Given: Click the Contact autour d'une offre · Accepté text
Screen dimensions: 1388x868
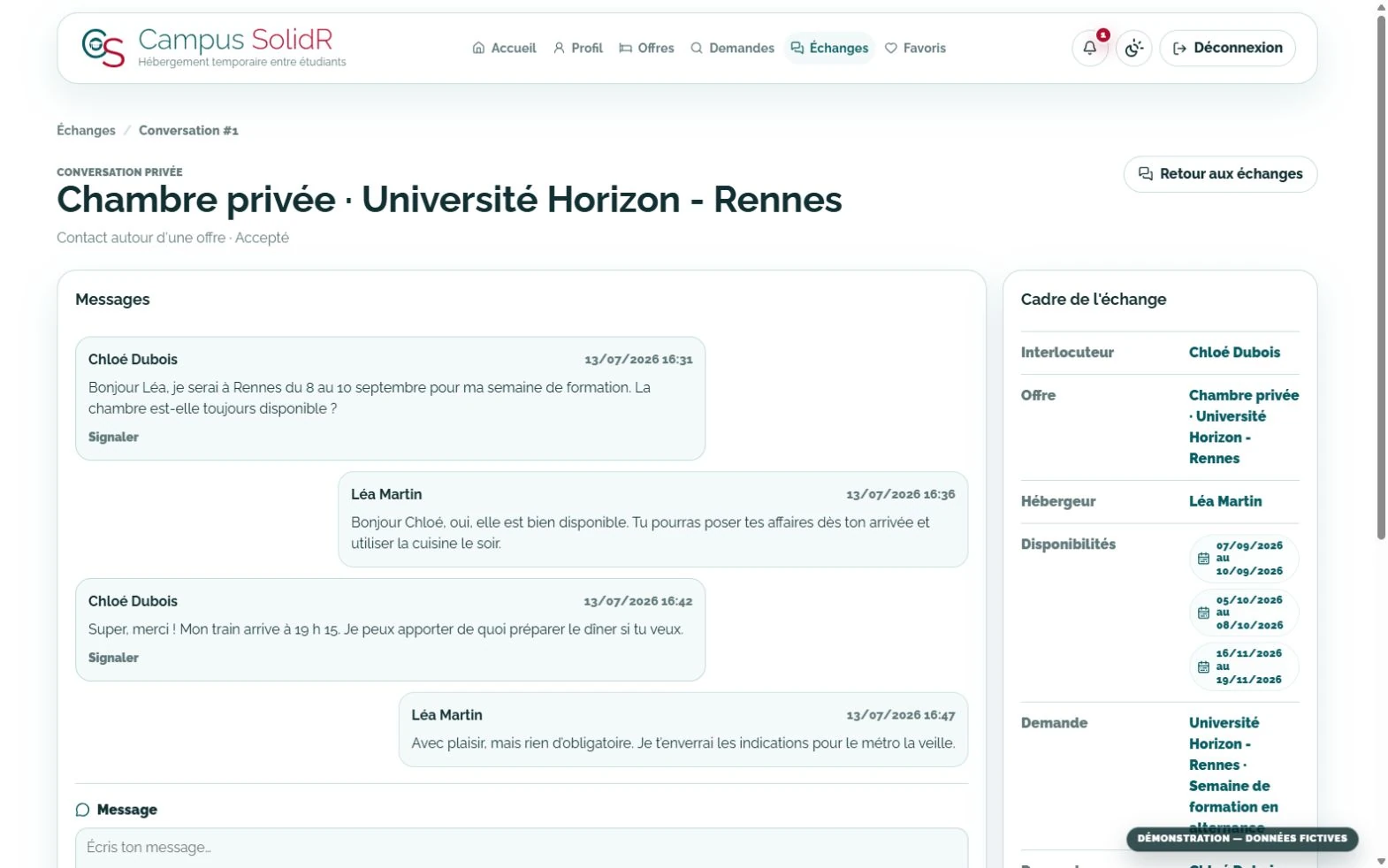Looking at the screenshot, I should tap(172, 238).
